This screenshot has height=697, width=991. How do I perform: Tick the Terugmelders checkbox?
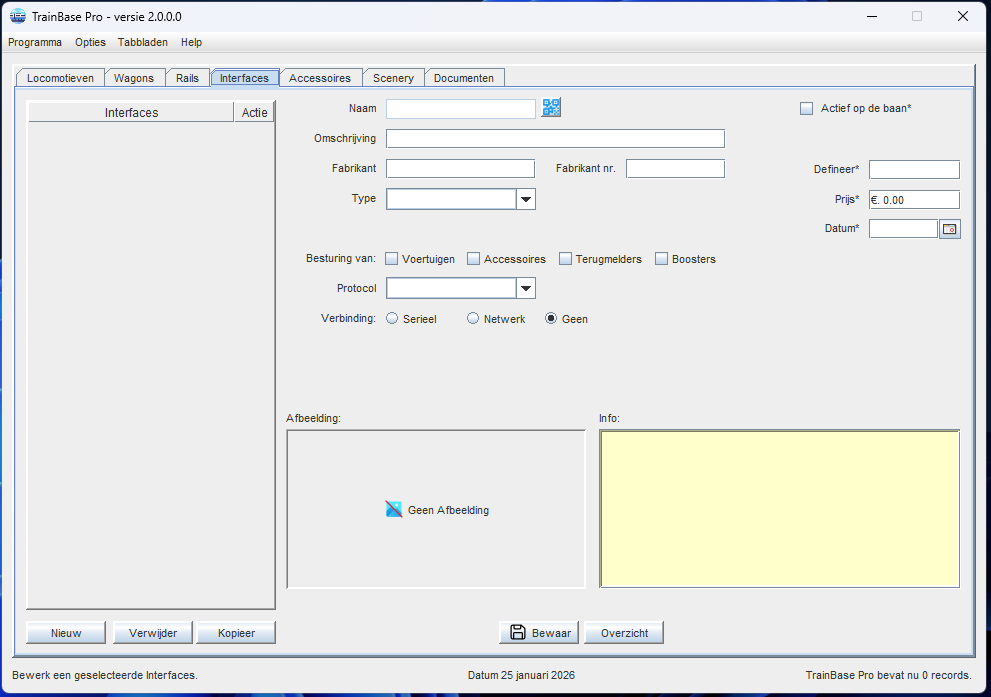click(566, 259)
